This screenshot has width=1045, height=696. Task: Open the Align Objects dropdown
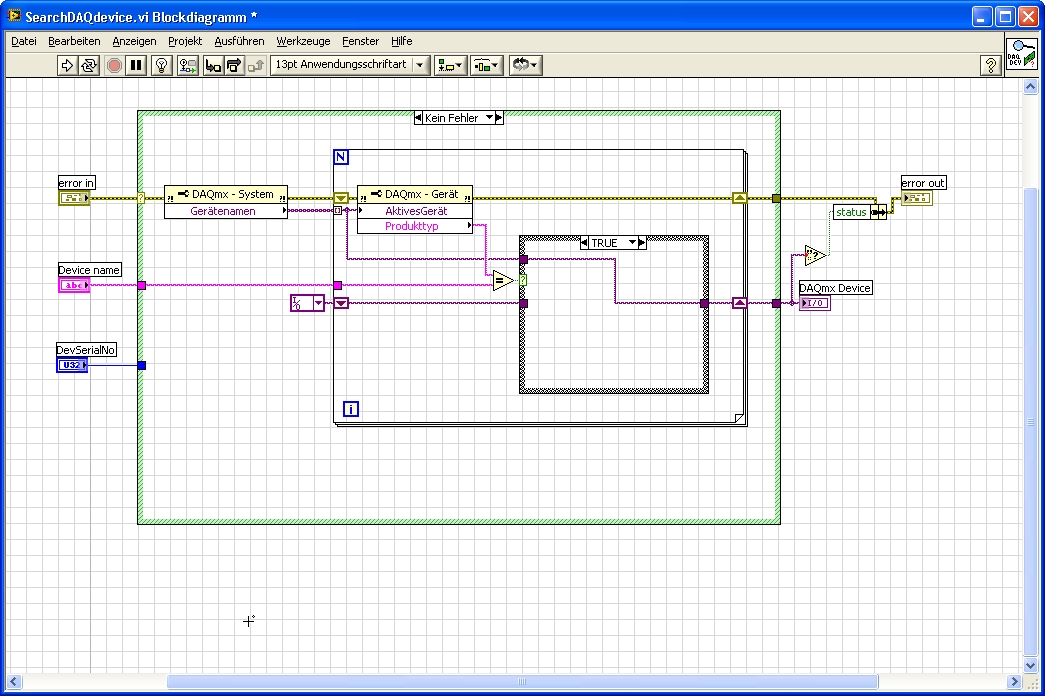(x=451, y=65)
